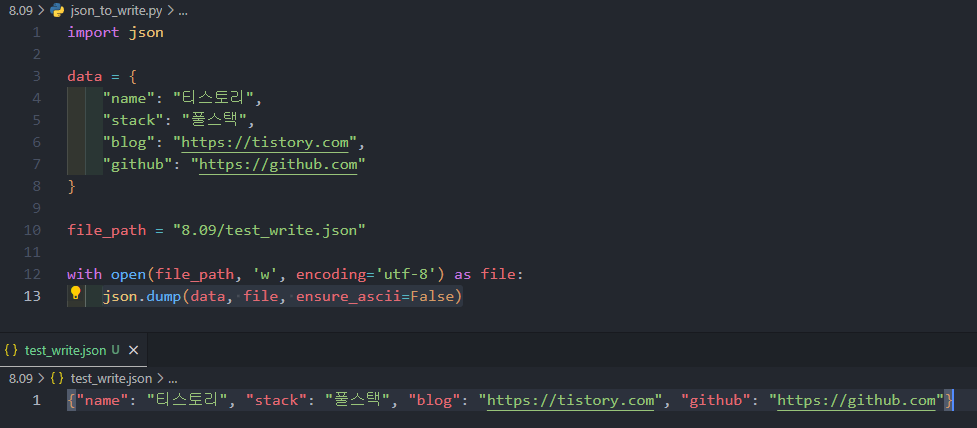
Task: Open the https://github.com link in Python code
Action: [x=278, y=164]
